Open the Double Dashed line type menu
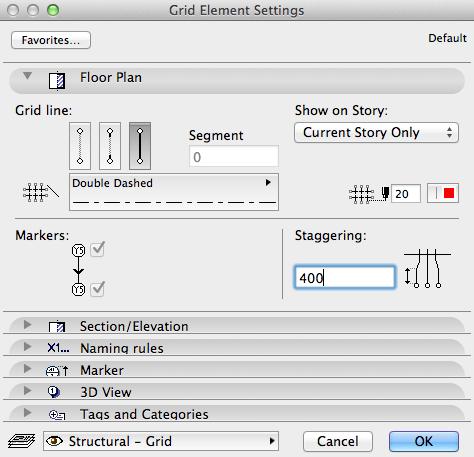474x457 pixels. click(x=174, y=192)
